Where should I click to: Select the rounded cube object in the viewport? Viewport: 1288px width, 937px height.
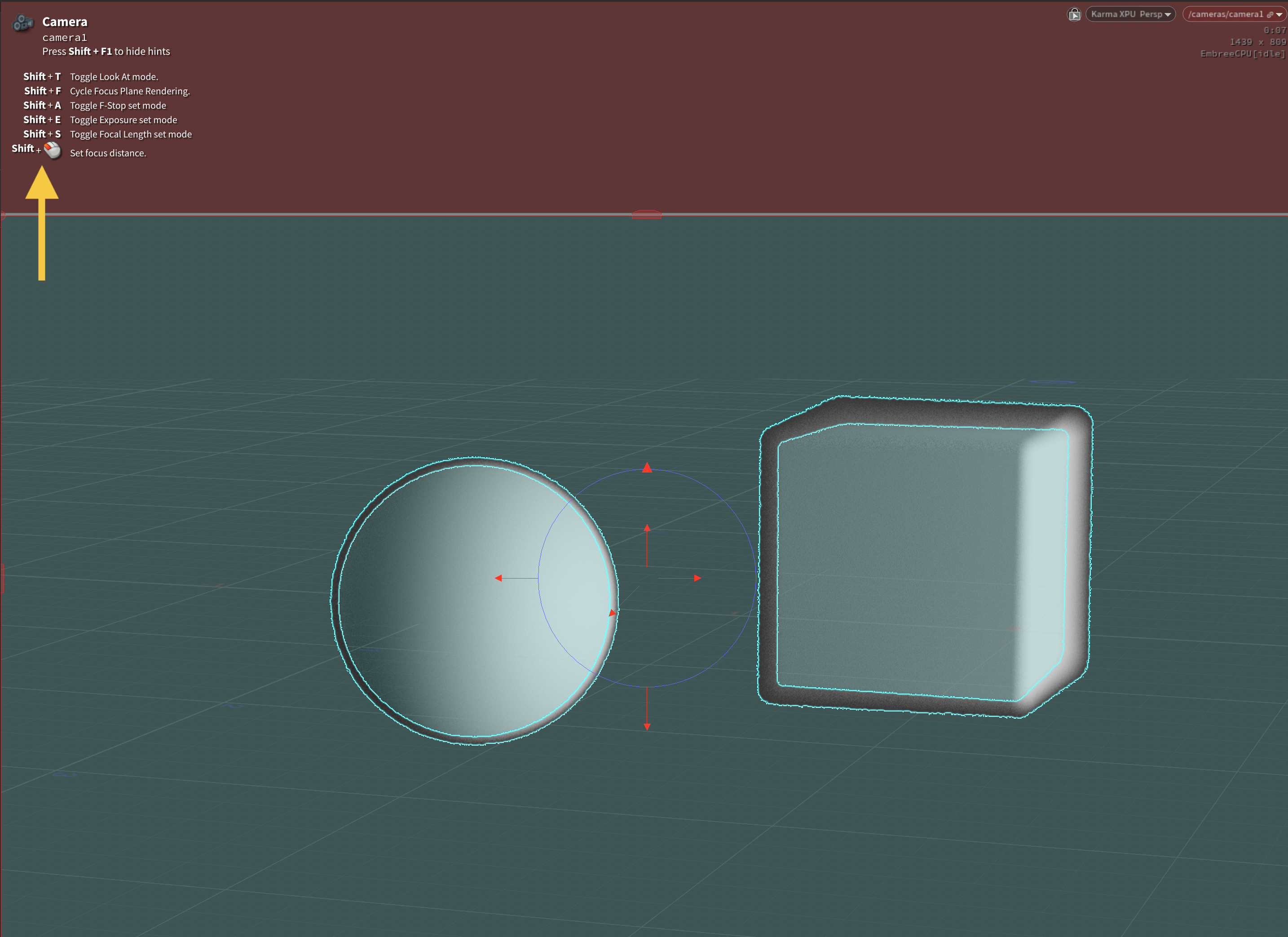[x=925, y=557]
